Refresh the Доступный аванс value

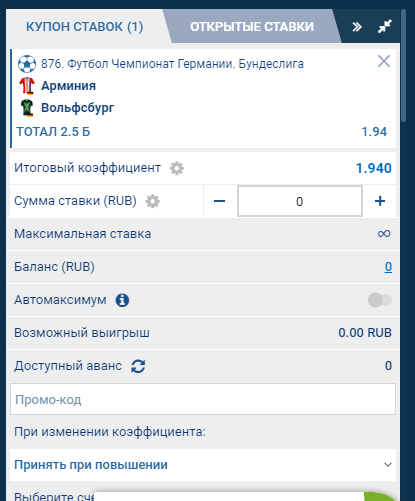coord(138,366)
